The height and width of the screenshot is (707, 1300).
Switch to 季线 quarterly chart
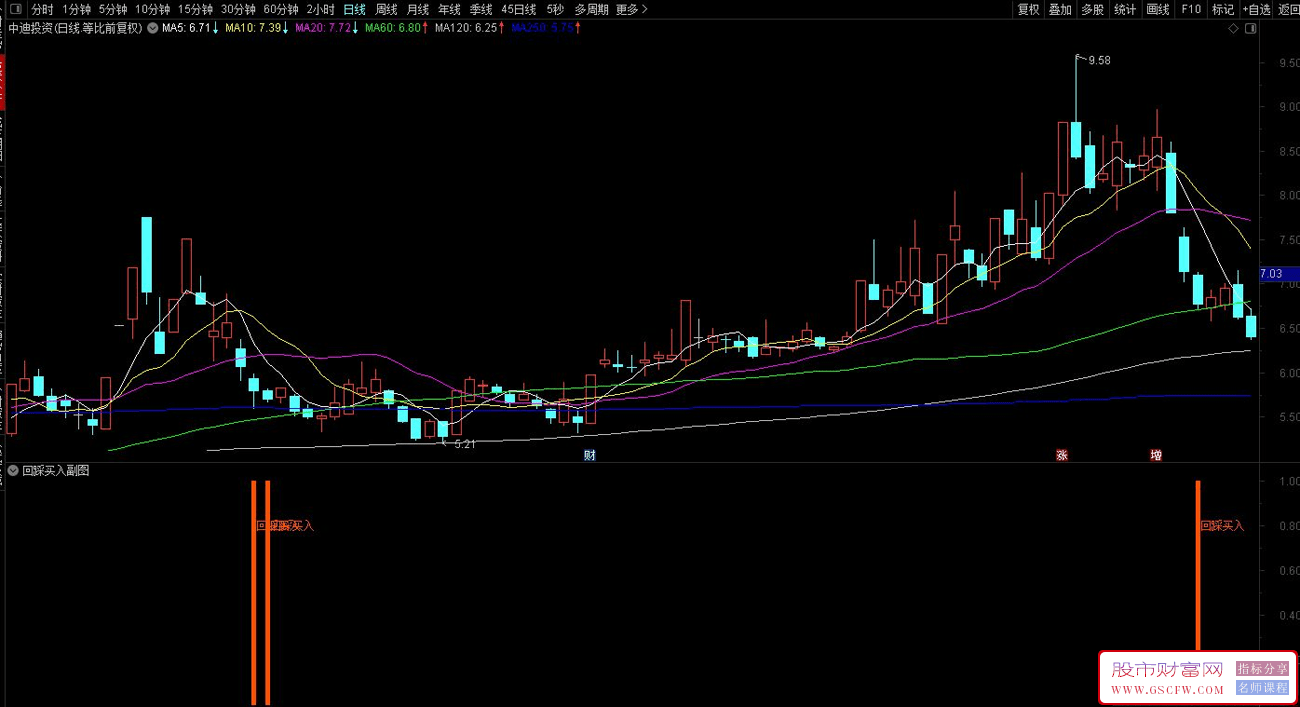[481, 9]
